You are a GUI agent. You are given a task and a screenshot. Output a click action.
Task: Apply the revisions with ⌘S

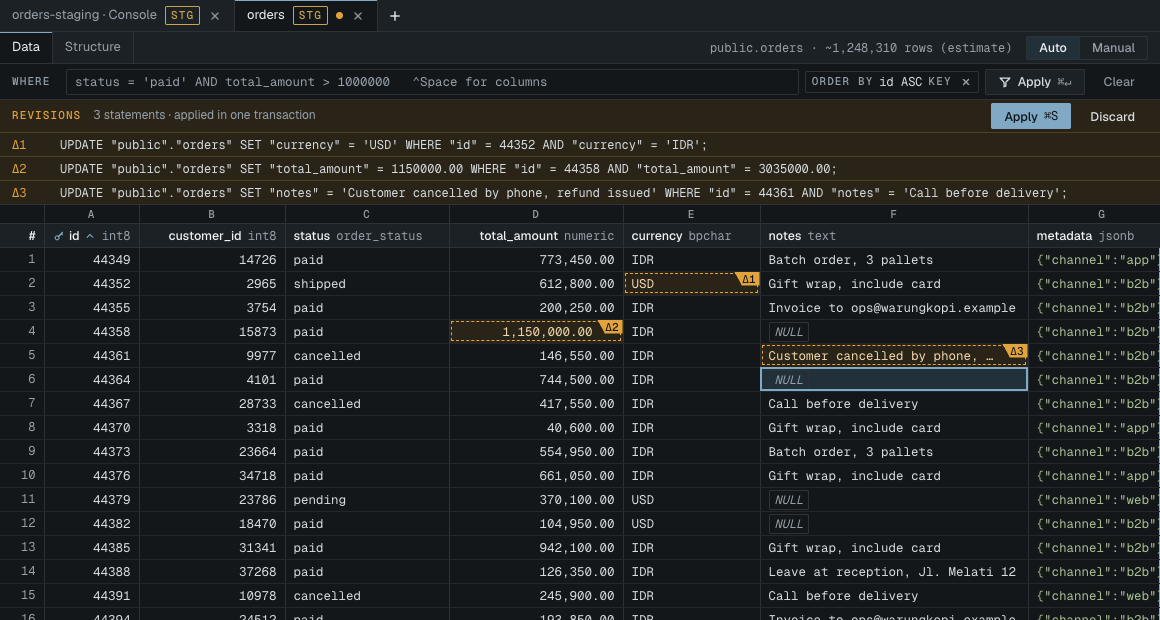(x=1031, y=116)
